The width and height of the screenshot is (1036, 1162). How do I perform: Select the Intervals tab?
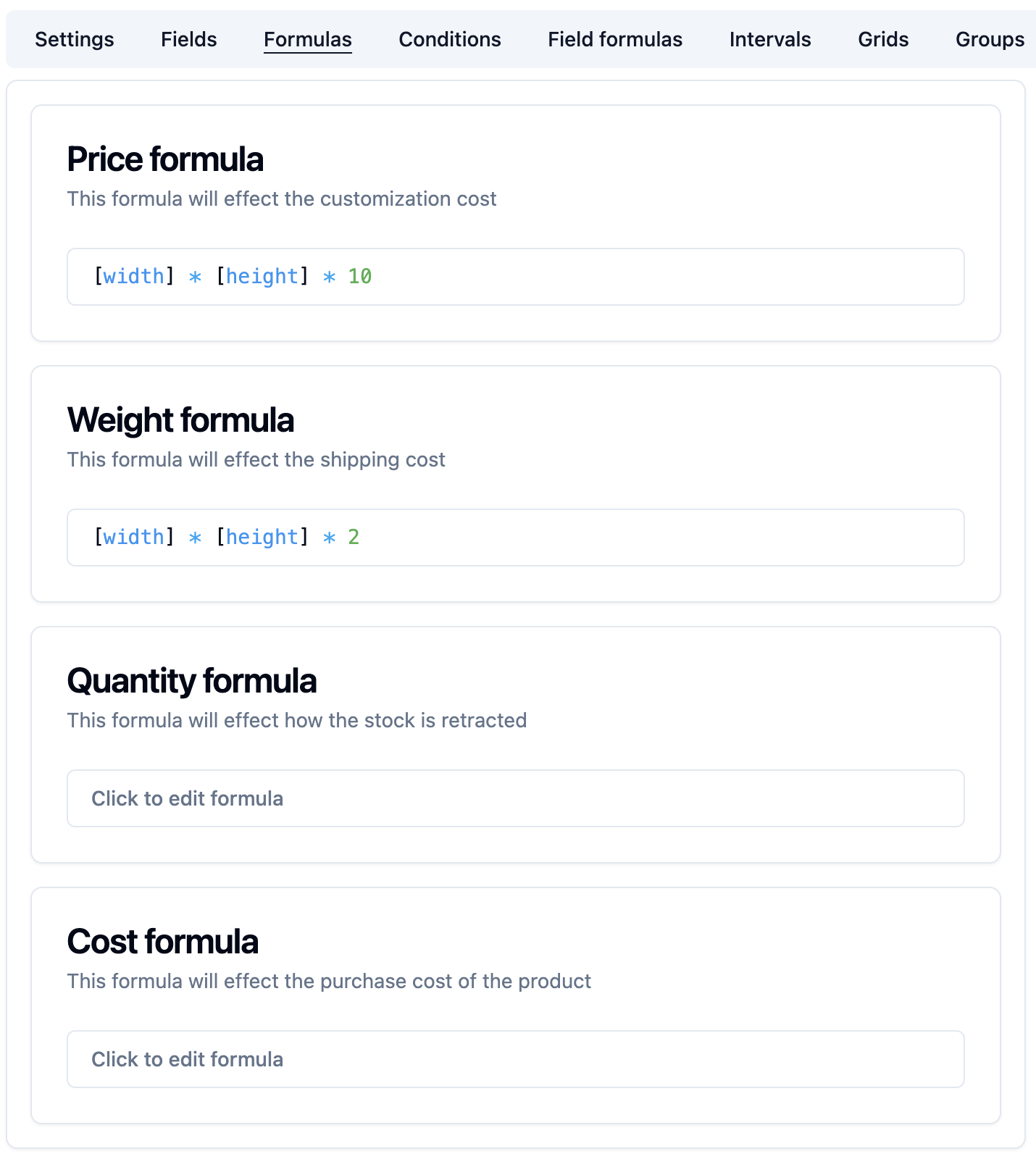(770, 39)
